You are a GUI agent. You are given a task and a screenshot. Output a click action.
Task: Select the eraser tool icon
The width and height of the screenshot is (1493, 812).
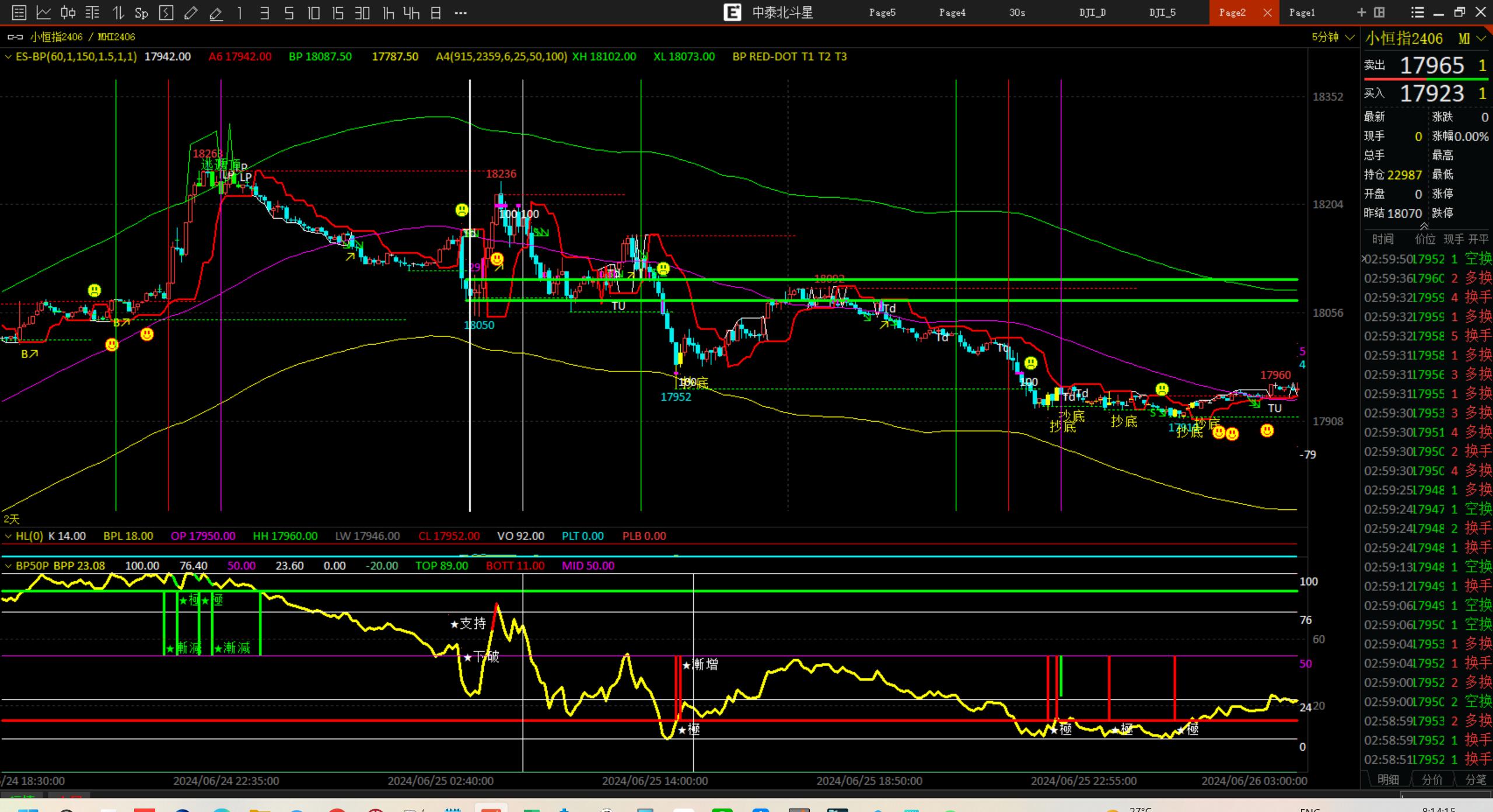pyautogui.click(x=216, y=12)
